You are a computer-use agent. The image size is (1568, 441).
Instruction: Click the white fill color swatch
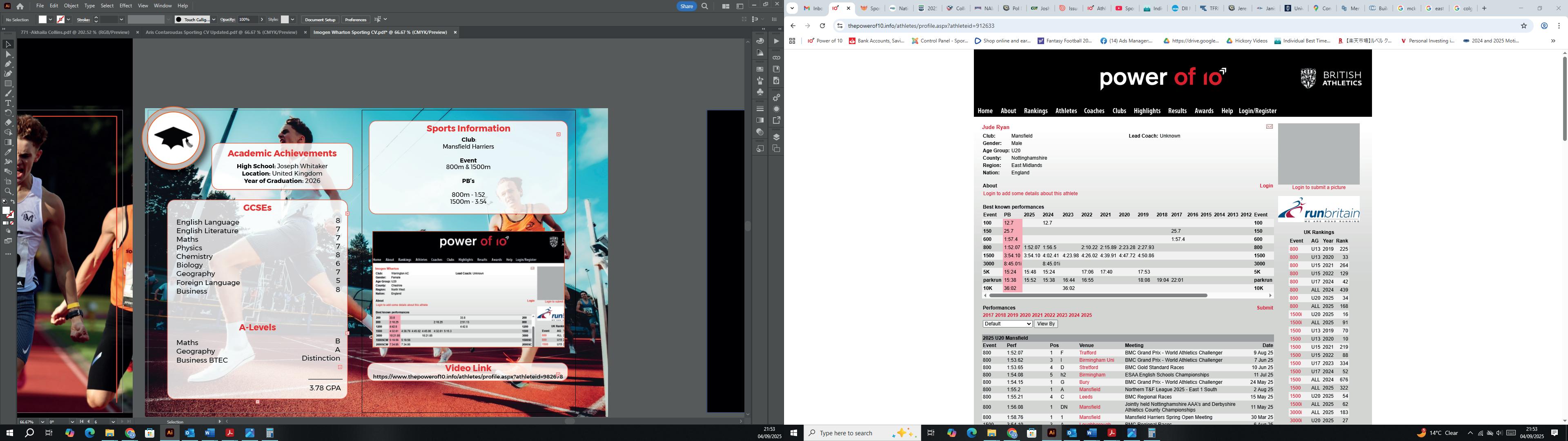tap(42, 20)
